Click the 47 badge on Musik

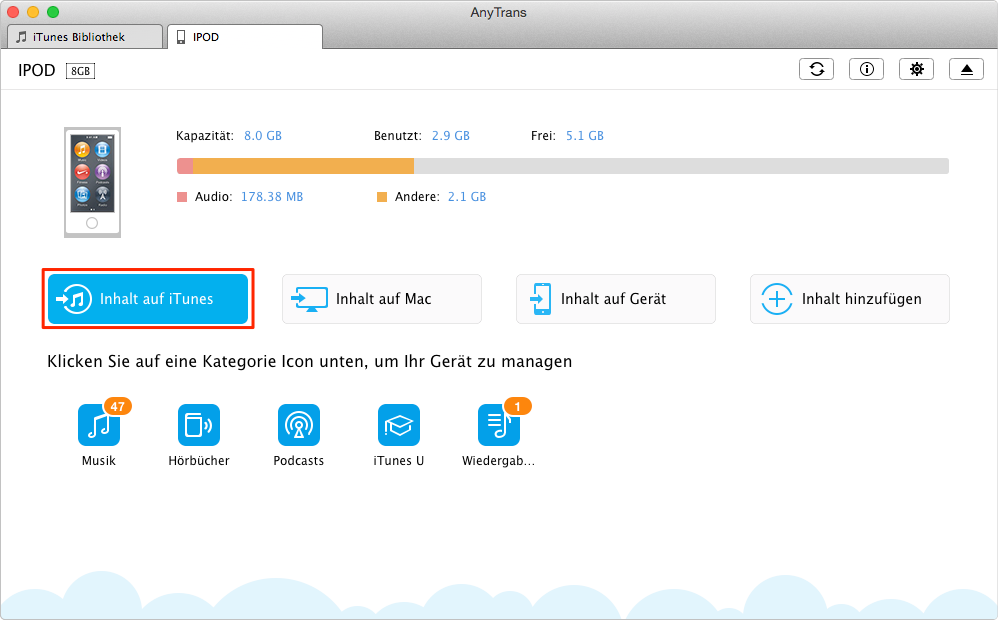pos(118,406)
